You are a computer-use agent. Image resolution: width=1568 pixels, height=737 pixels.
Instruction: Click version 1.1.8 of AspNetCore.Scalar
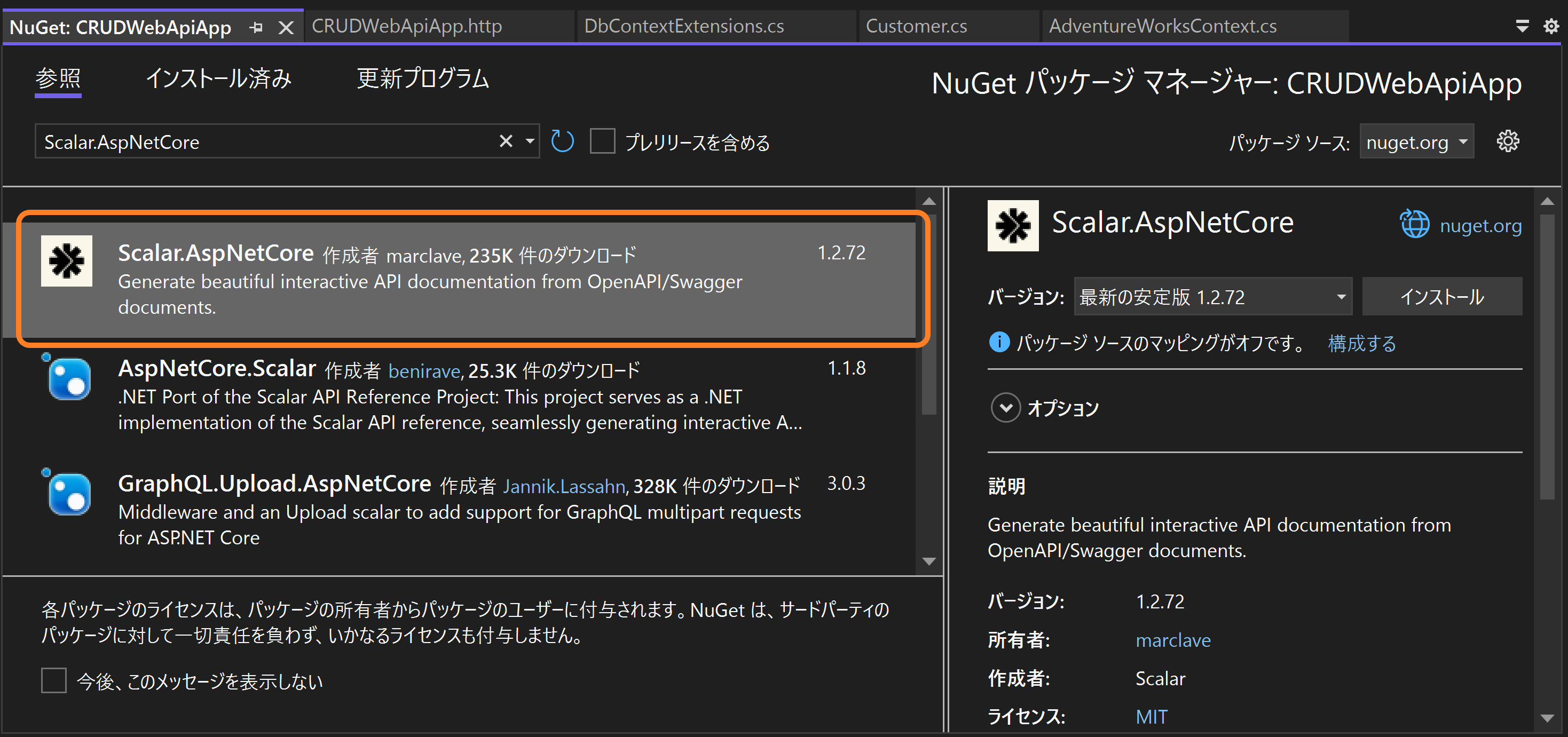[846, 368]
